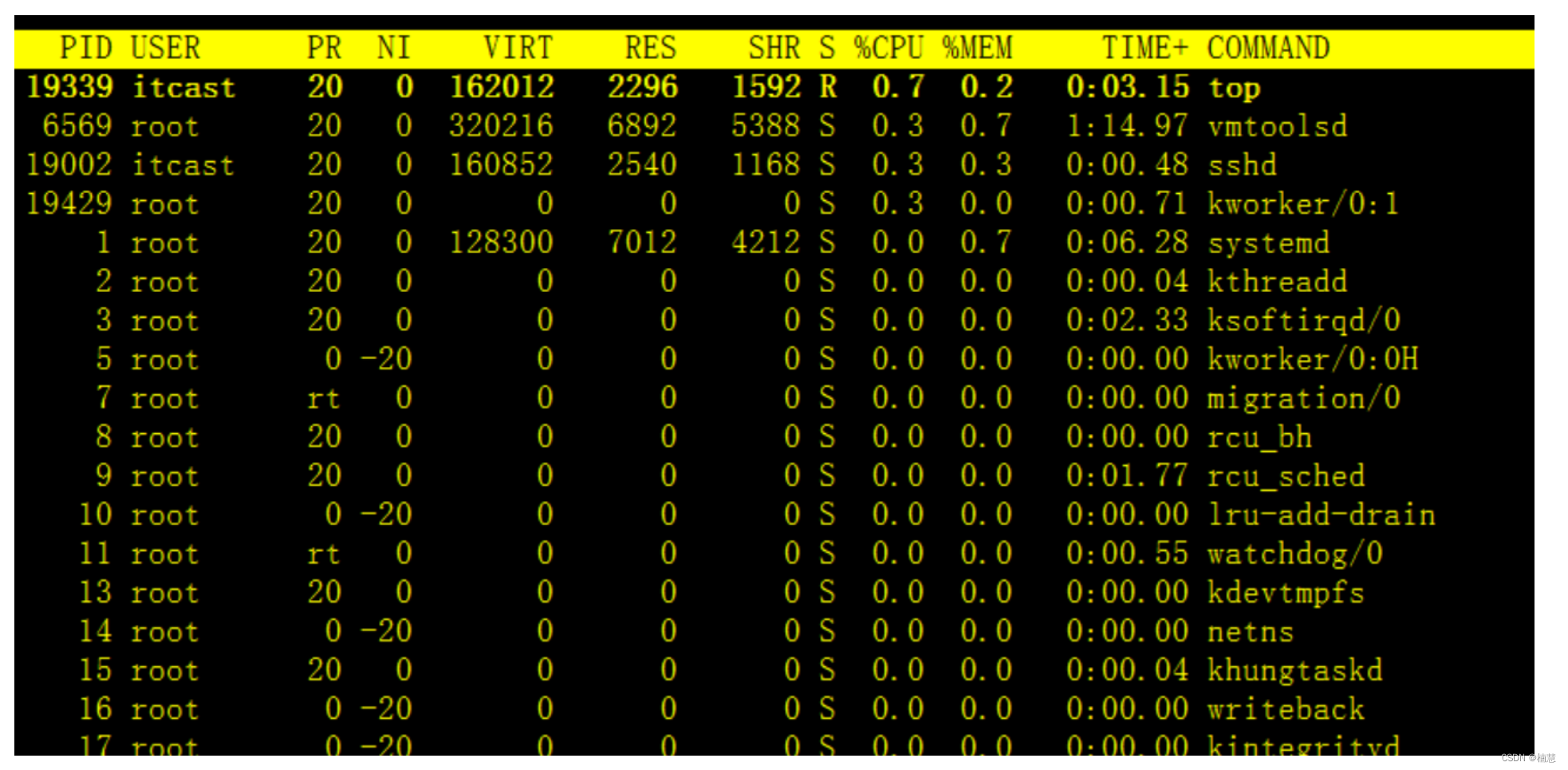Viewport: 1568px width, 770px height.
Task: Click SHR value 4212
Action: pyautogui.click(x=766, y=243)
